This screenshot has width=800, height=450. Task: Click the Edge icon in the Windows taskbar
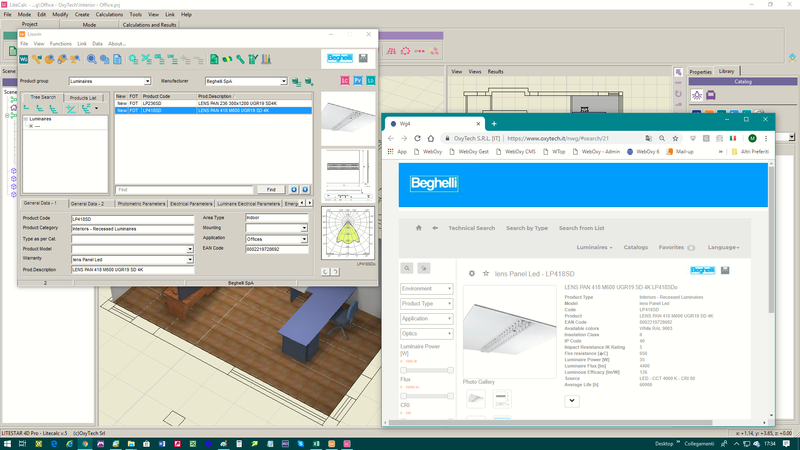point(54,444)
